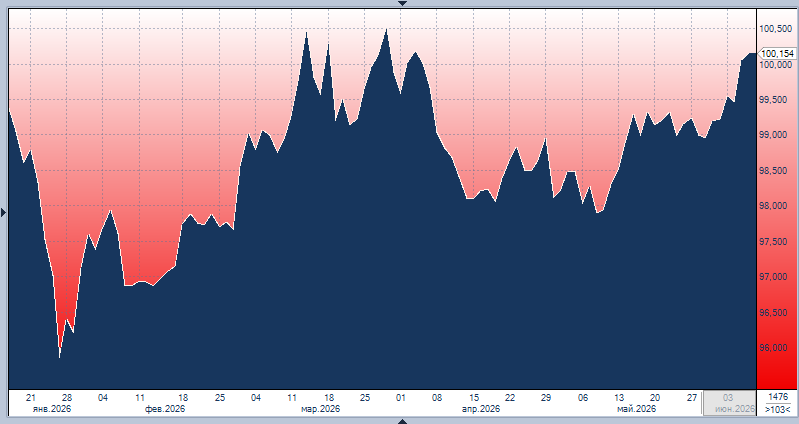Click the апр.2026 month label
The height and width of the screenshot is (424, 799).
coord(481,409)
